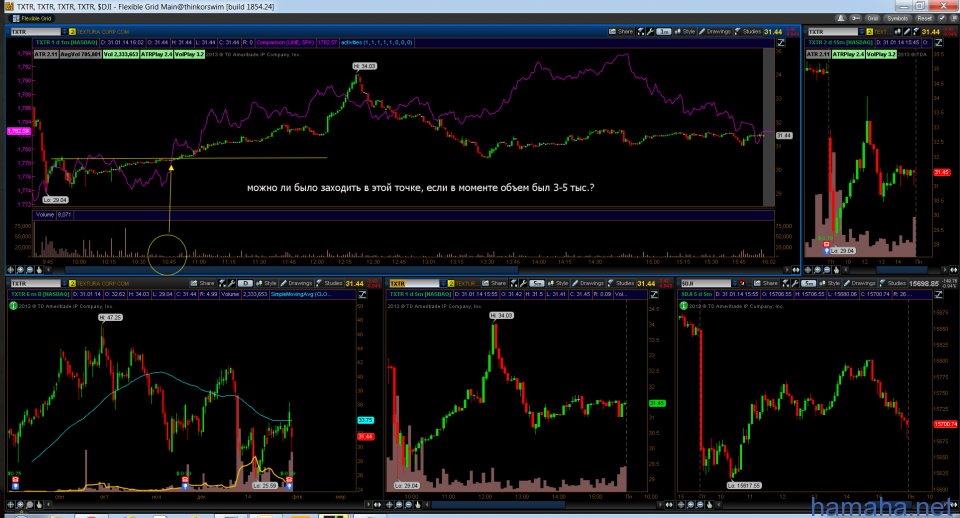
Task: Click Share button on the top main chart
Action: (625, 32)
